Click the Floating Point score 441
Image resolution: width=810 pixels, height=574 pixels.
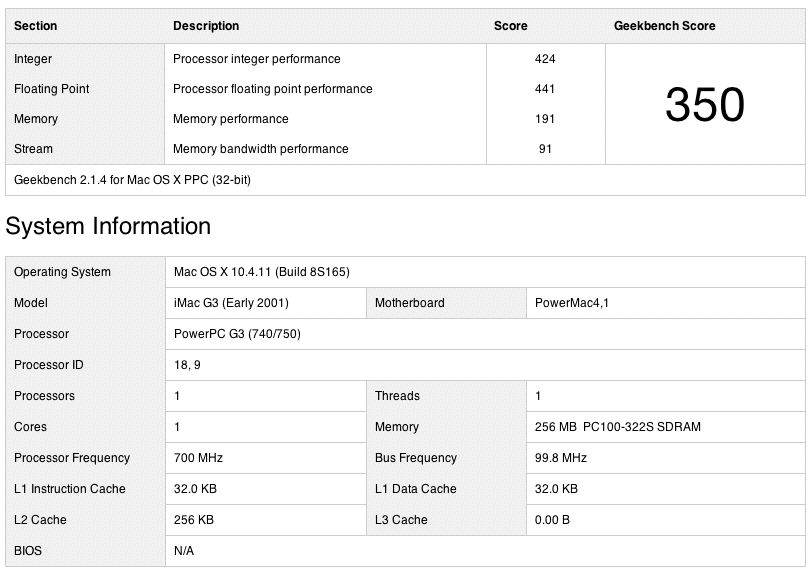(x=545, y=89)
